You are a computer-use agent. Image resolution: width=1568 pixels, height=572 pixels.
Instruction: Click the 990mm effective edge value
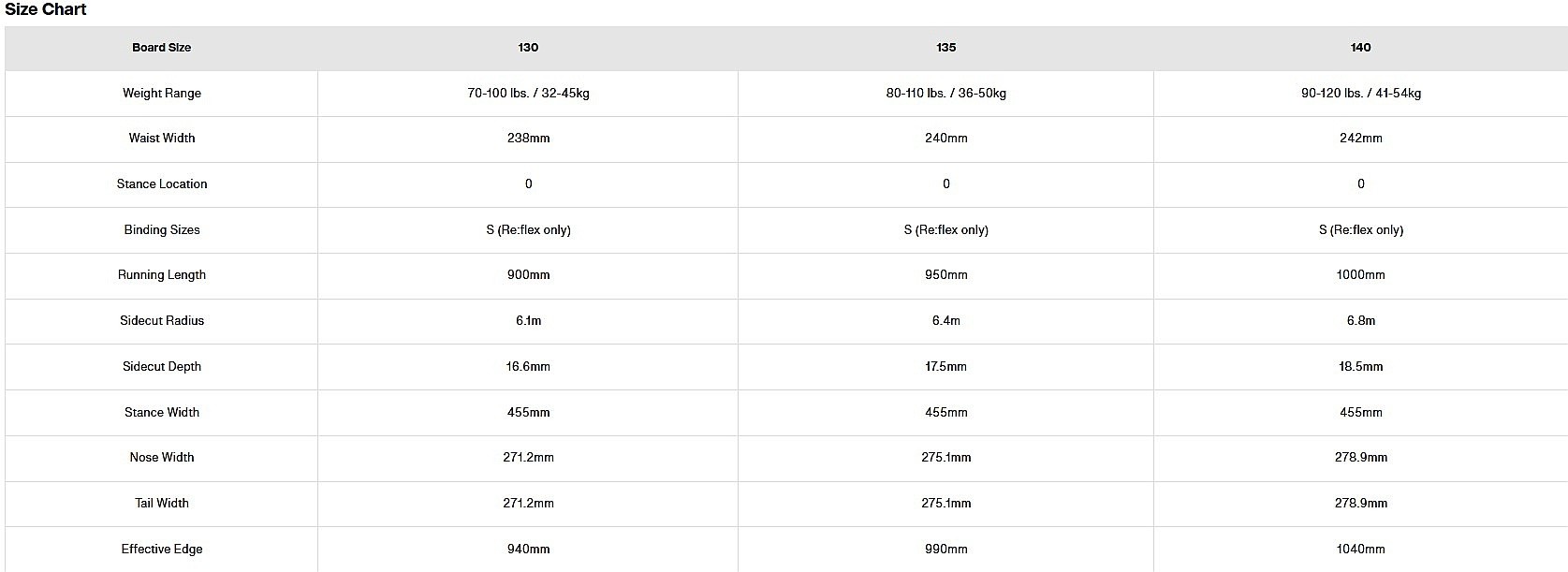pyautogui.click(x=945, y=550)
